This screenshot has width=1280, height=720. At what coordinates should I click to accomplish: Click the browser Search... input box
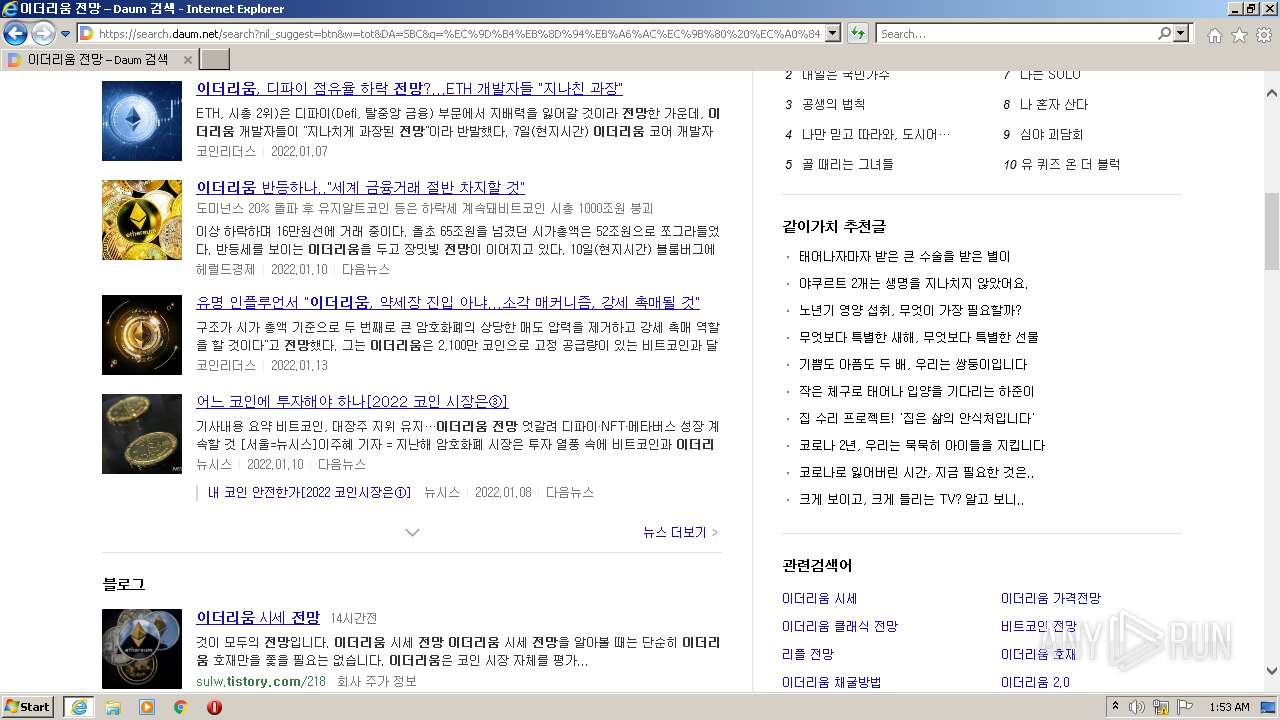1016,34
